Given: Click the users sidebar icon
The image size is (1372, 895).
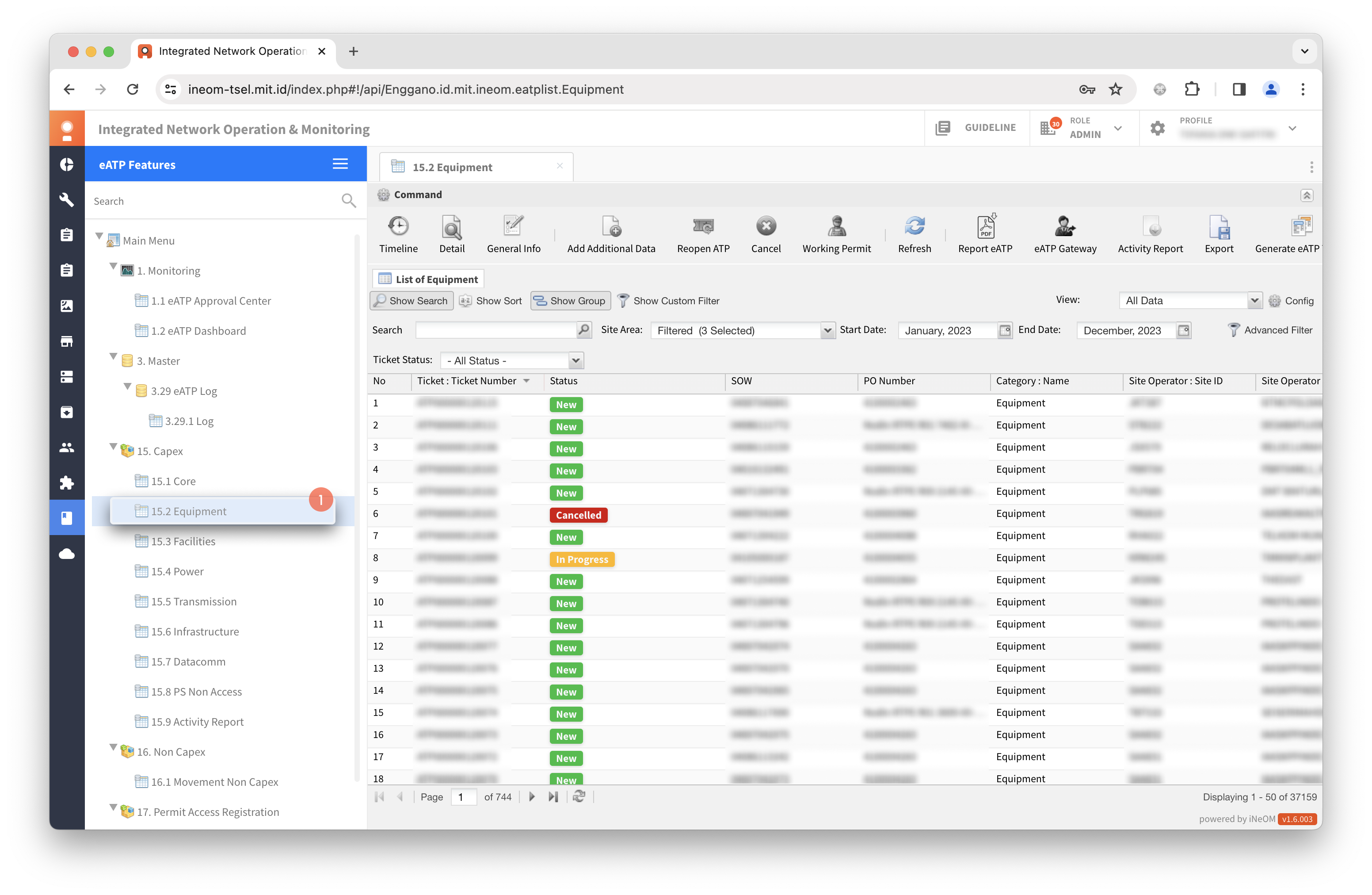Looking at the screenshot, I should point(67,447).
